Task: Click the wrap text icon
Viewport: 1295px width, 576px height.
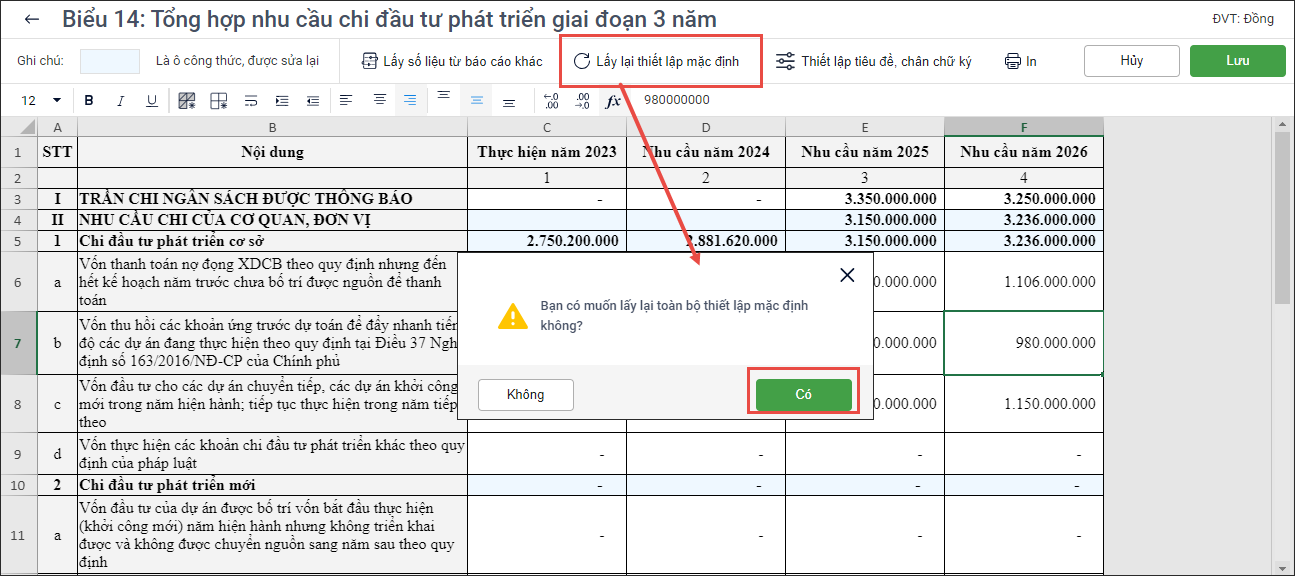Action: [251, 101]
